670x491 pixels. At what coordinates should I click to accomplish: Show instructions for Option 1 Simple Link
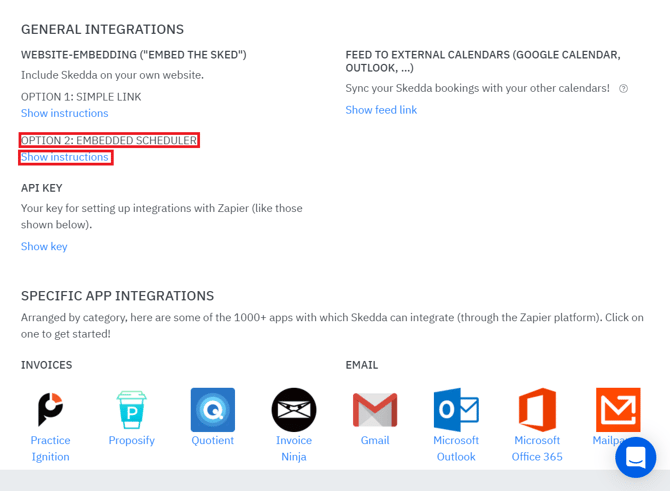[x=65, y=113]
